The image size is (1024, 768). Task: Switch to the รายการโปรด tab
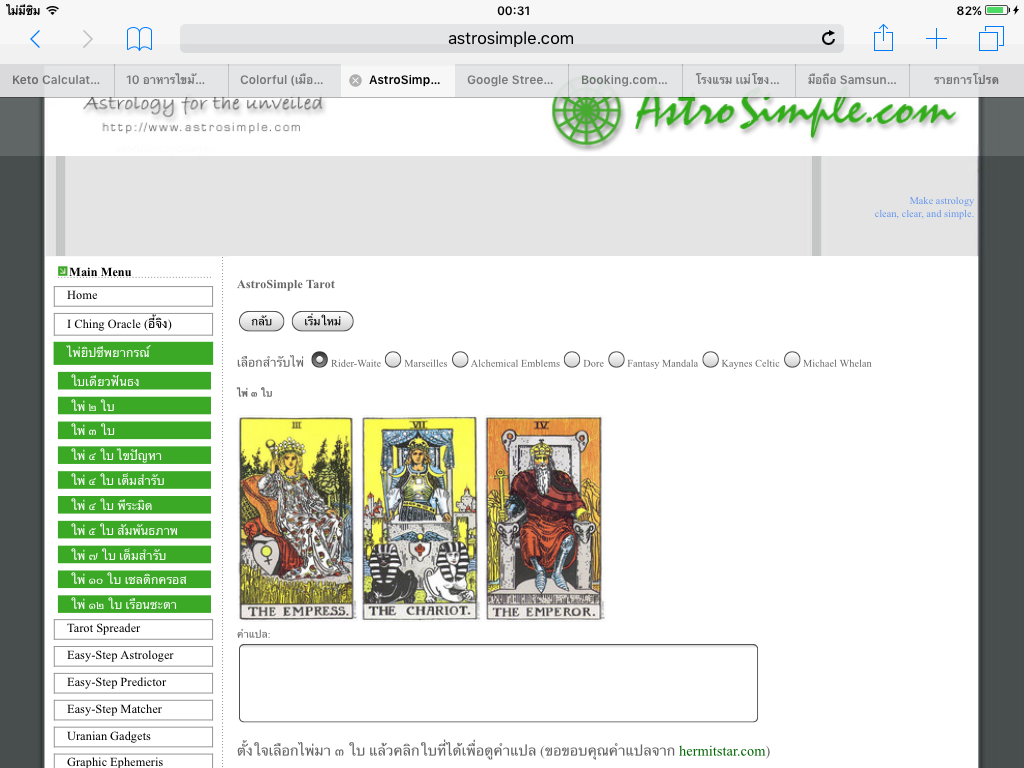967,80
